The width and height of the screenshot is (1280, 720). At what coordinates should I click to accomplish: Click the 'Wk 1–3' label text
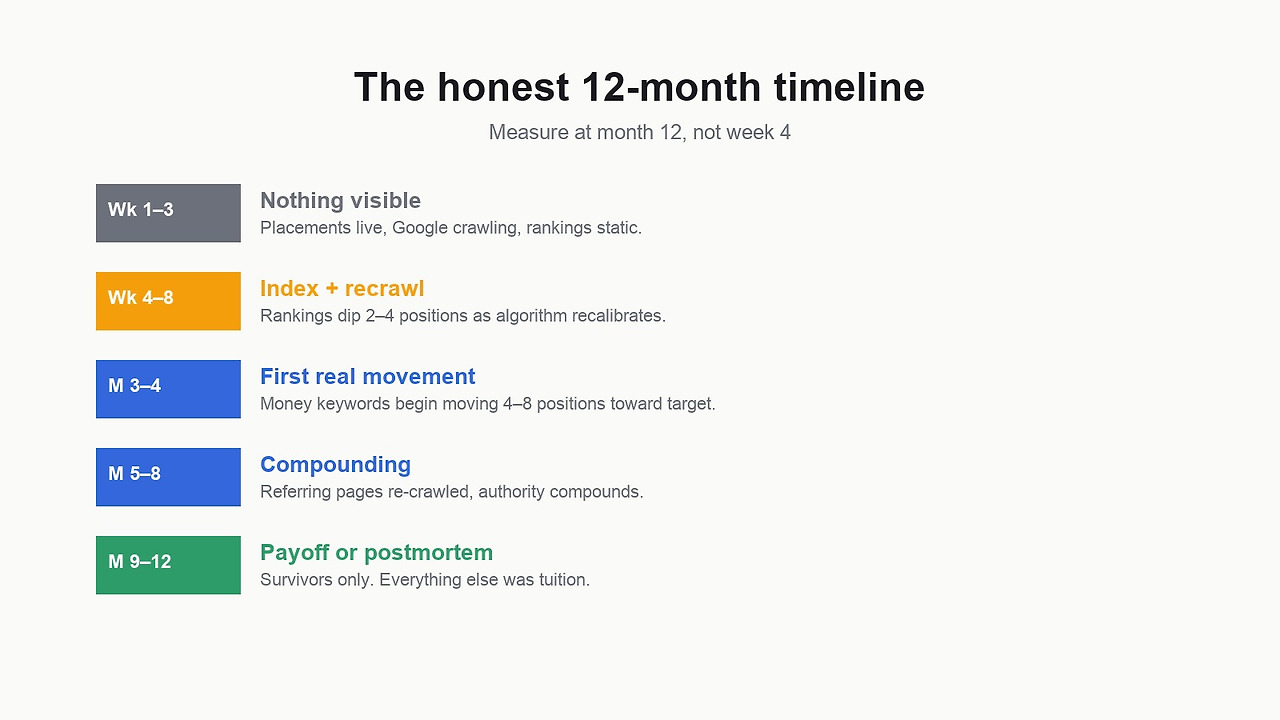click(141, 209)
